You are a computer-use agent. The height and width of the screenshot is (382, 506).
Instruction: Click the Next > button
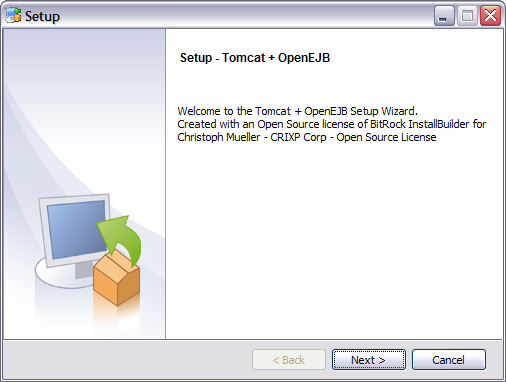[x=369, y=360]
